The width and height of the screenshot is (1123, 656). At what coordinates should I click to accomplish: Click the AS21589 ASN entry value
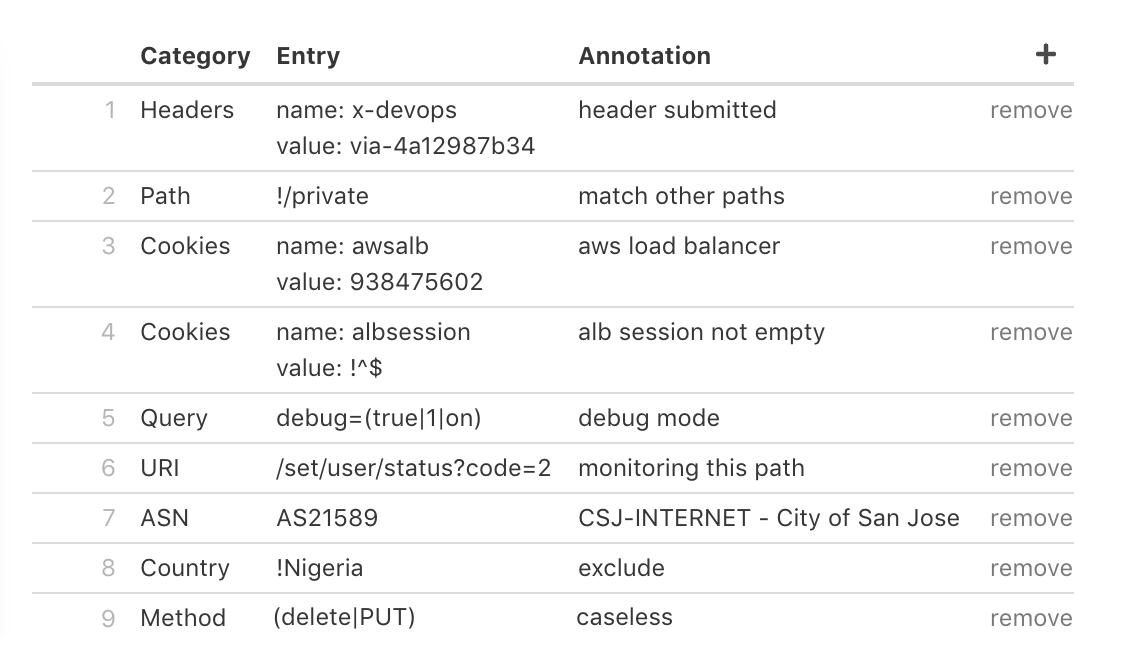[x=327, y=518]
